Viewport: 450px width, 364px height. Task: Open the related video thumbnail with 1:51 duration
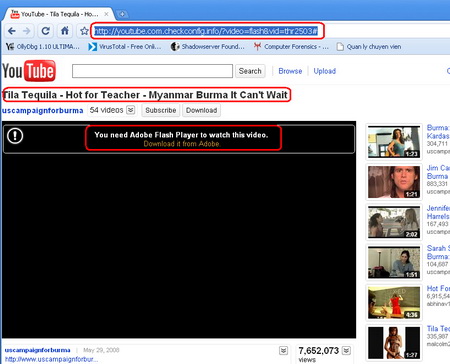click(x=394, y=263)
